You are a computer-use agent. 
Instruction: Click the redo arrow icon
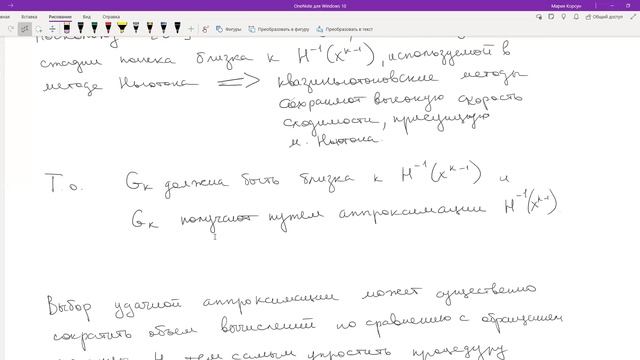(x=11, y=29)
